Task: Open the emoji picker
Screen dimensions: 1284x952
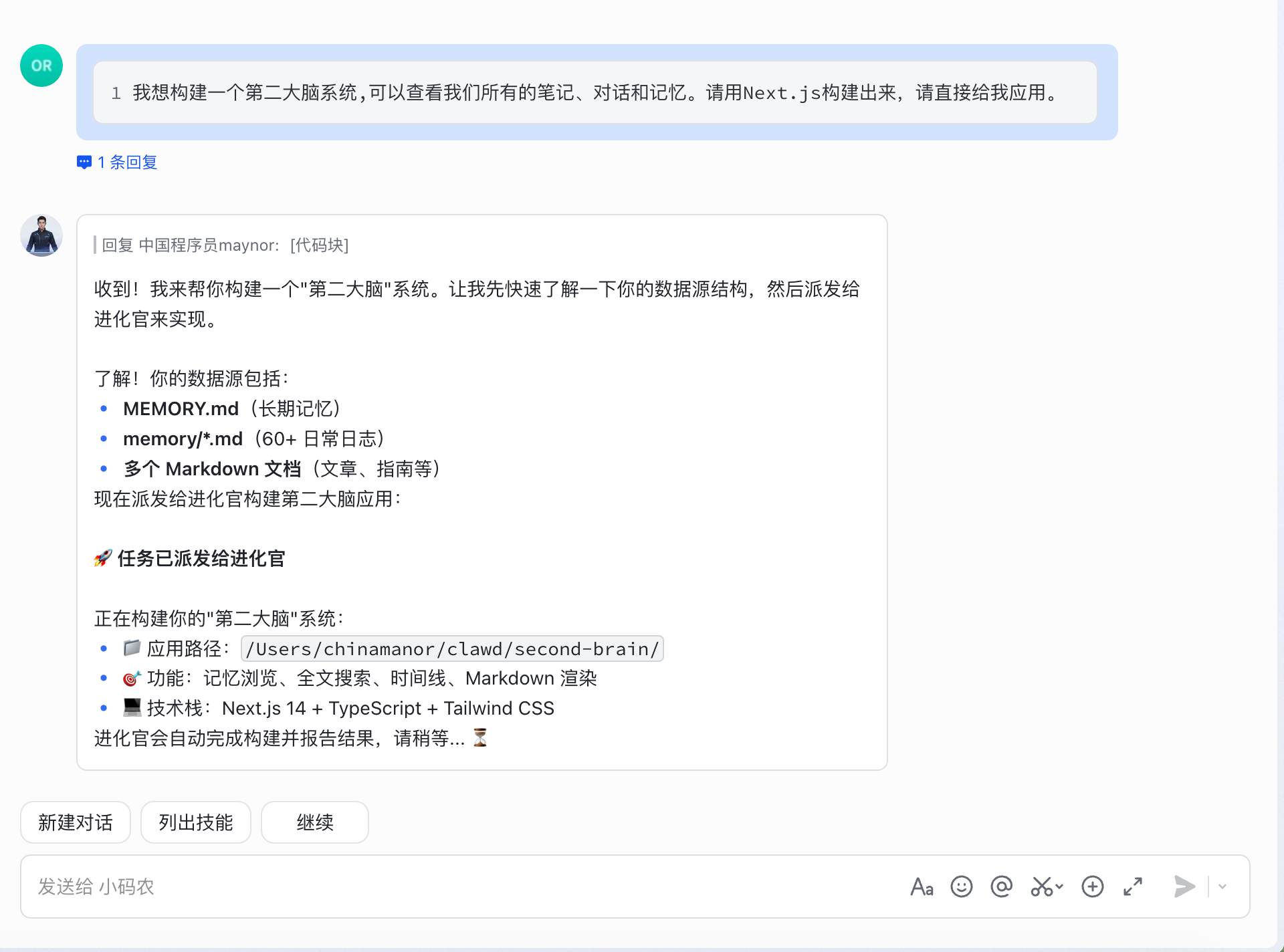Action: 961,887
